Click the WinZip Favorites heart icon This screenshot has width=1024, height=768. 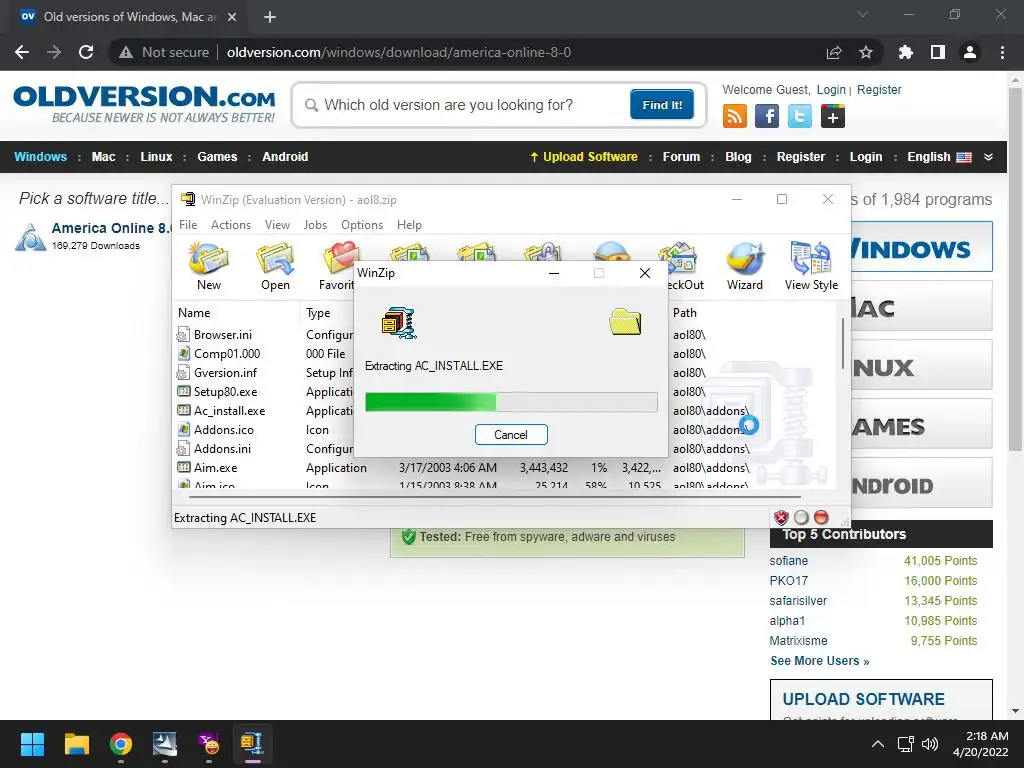click(x=338, y=266)
